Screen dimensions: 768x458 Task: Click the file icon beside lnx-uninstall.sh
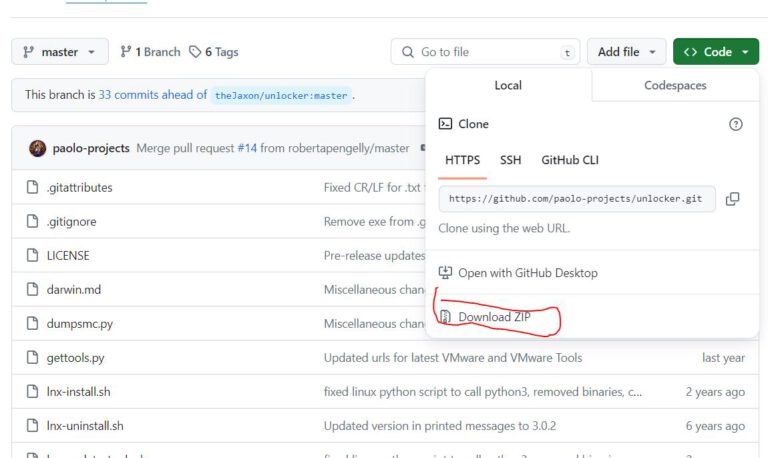click(32, 425)
